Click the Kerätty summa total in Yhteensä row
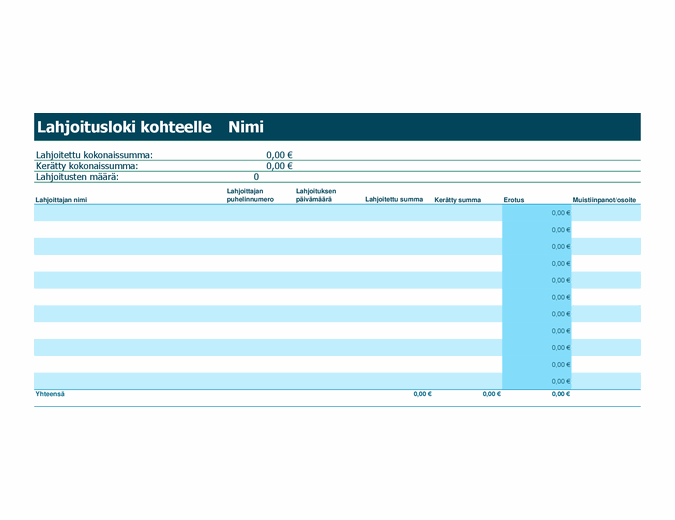Screen dimensions: 675x520 (491, 394)
